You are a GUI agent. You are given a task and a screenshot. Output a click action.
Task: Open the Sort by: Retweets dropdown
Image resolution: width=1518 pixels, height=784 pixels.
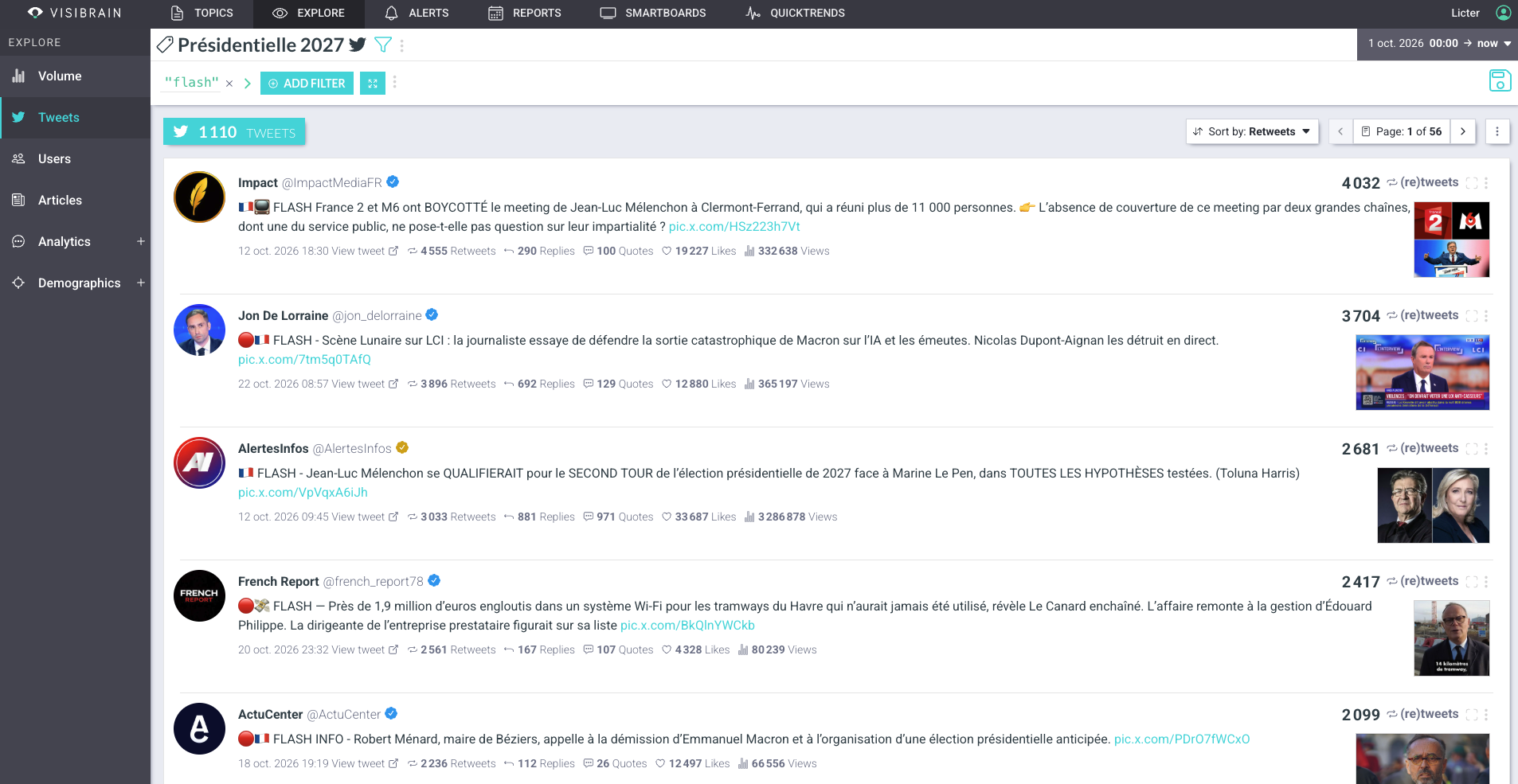pos(1252,131)
